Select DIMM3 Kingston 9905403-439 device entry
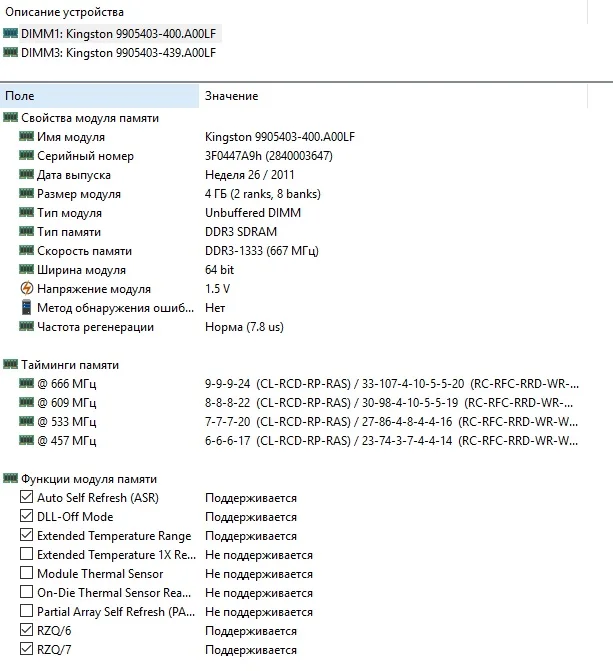The width and height of the screenshot is (613, 671). (118, 53)
